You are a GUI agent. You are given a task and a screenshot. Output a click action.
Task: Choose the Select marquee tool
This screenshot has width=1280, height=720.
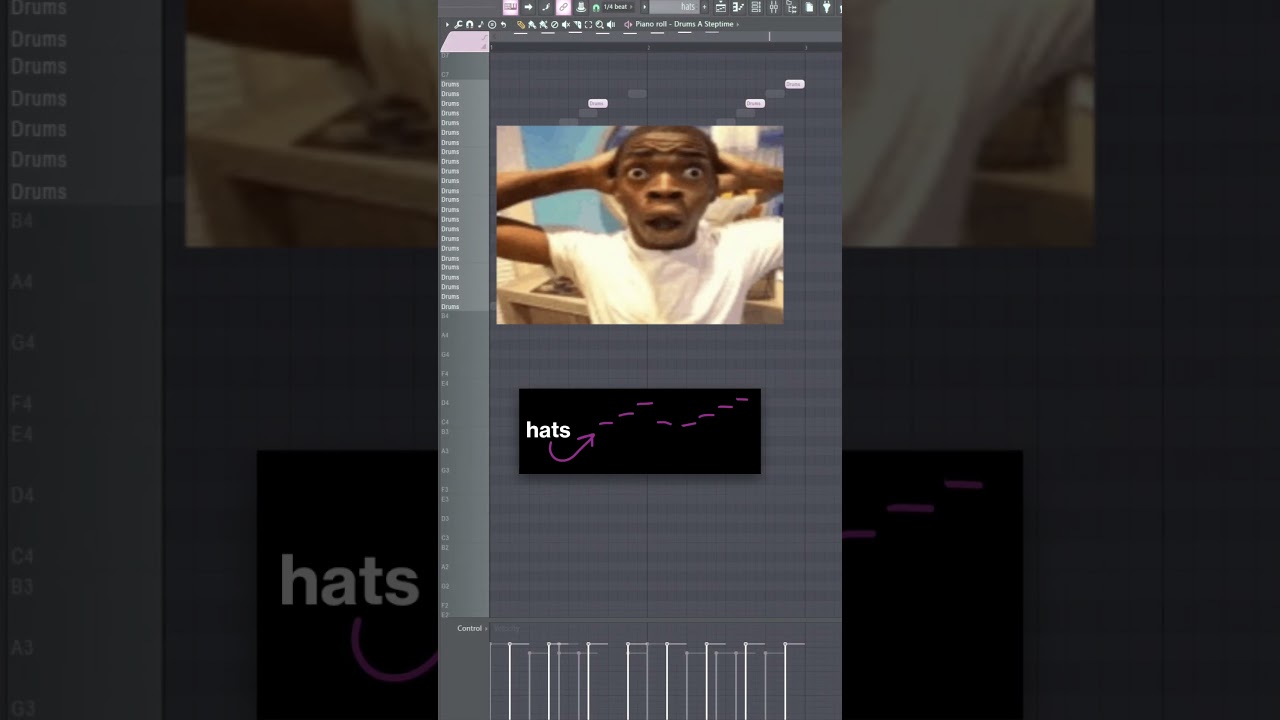click(588, 24)
